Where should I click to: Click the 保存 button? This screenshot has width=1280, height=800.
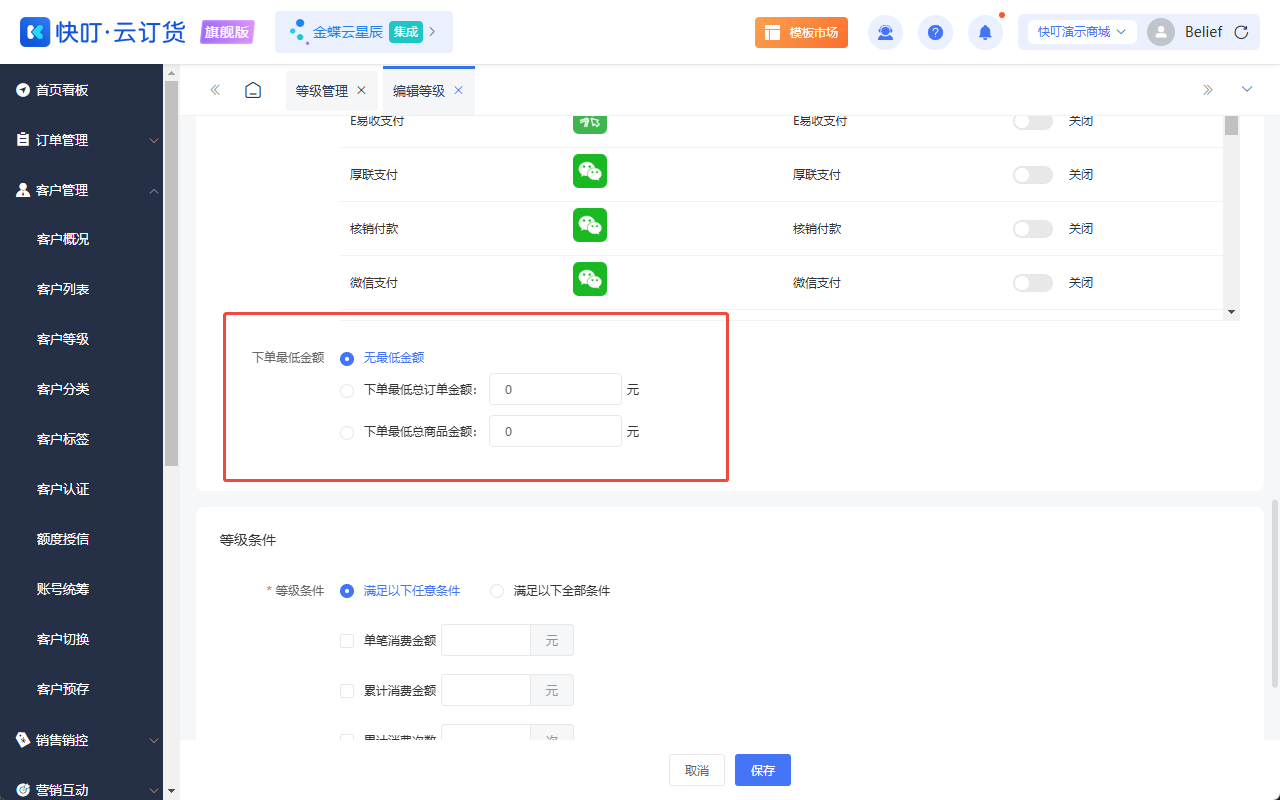pyautogui.click(x=763, y=770)
